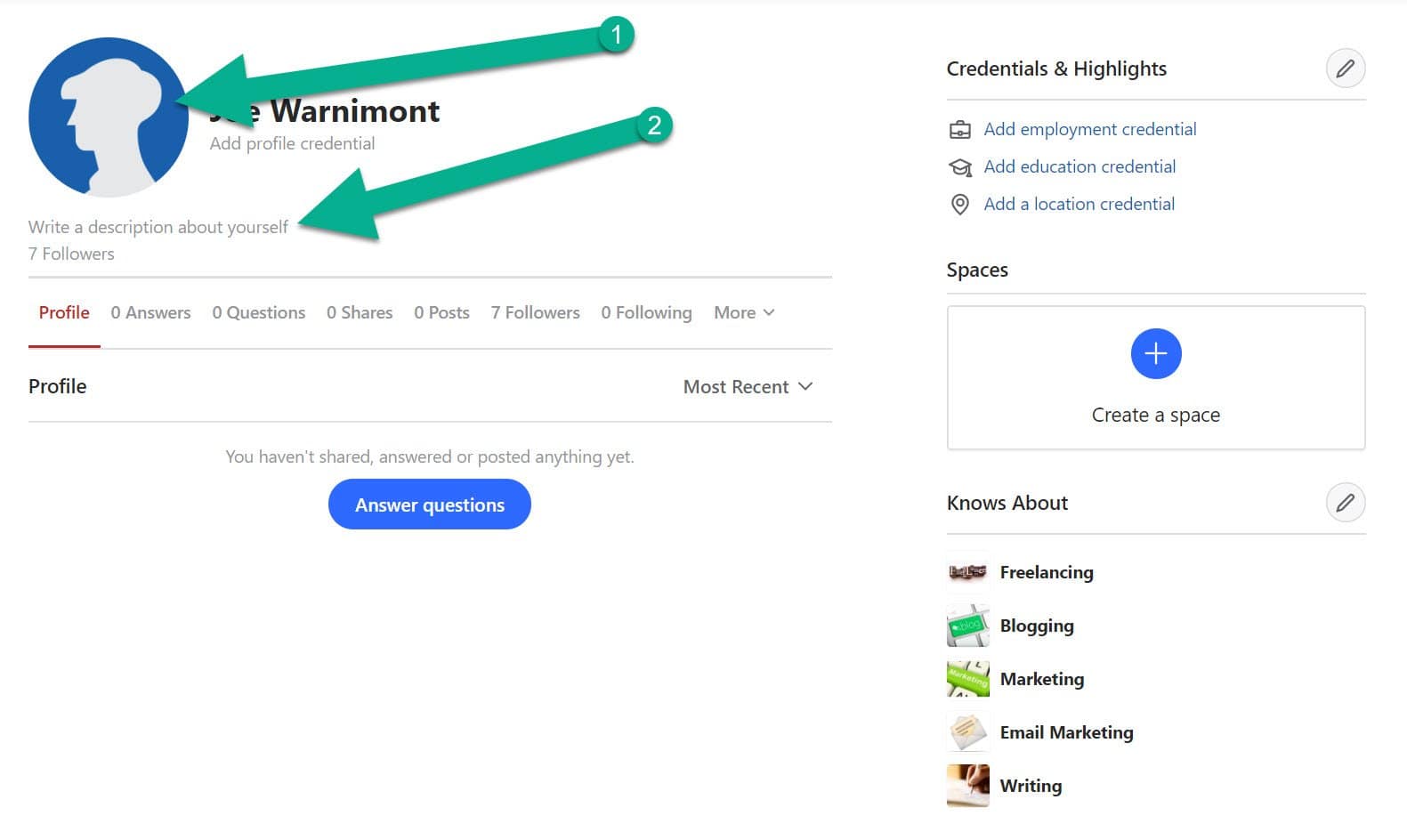Click the location pin icon beside location credential
Viewport: 1407px width, 840px height.
pos(959,204)
